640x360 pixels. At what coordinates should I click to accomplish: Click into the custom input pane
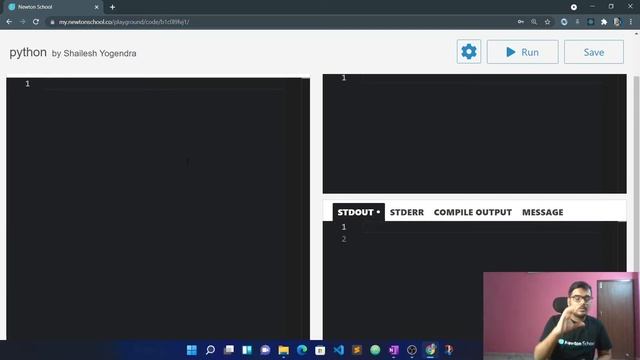[474, 133]
